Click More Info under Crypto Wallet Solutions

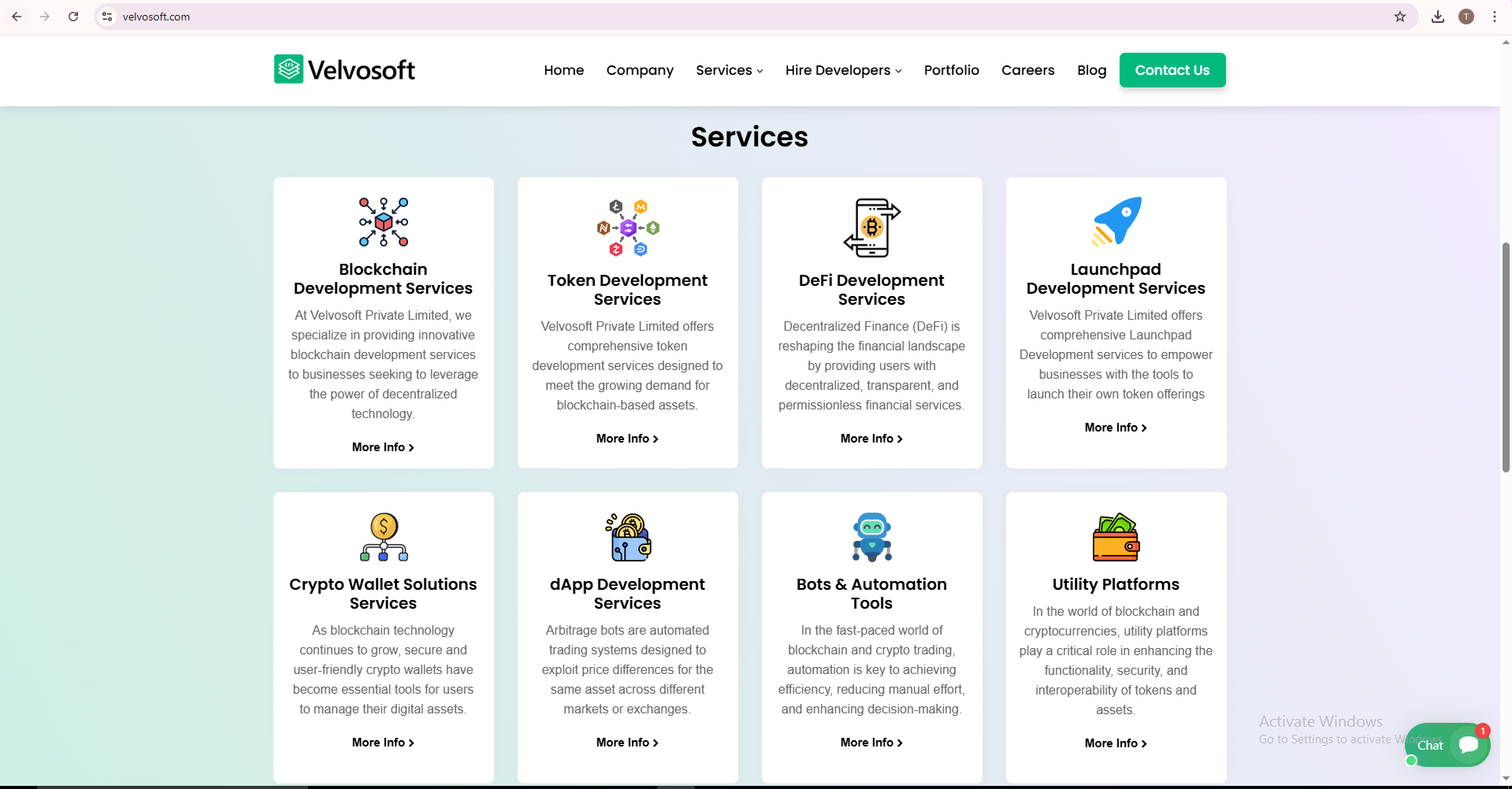point(384,743)
